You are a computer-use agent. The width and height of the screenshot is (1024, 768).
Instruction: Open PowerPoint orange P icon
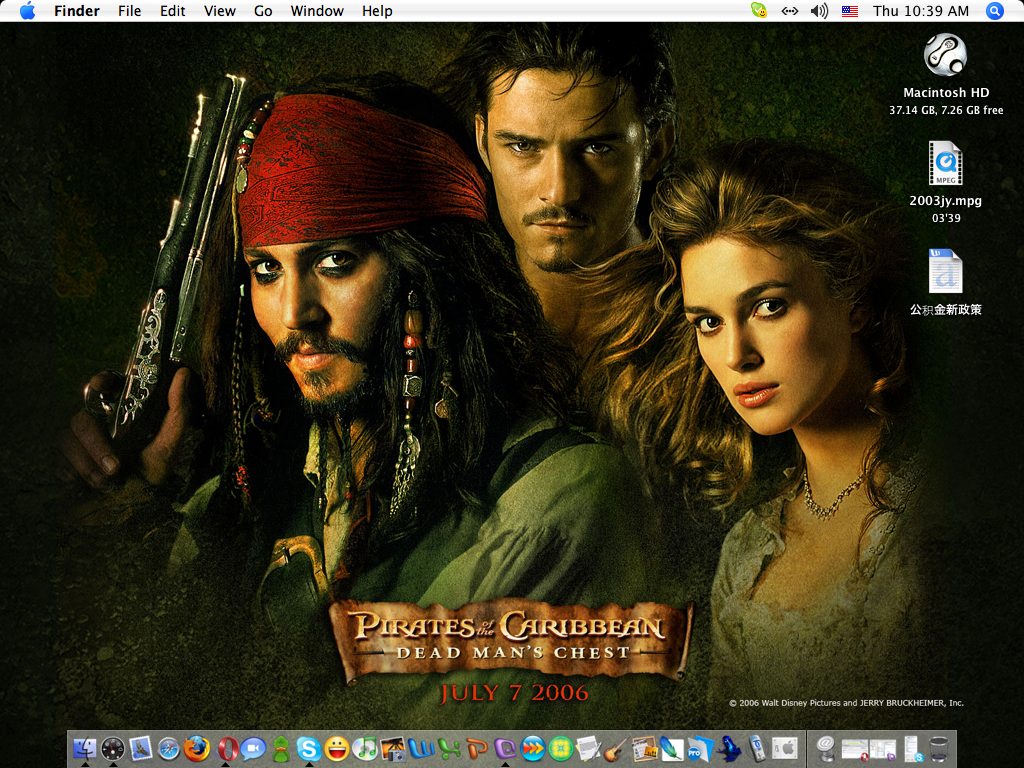[477, 748]
